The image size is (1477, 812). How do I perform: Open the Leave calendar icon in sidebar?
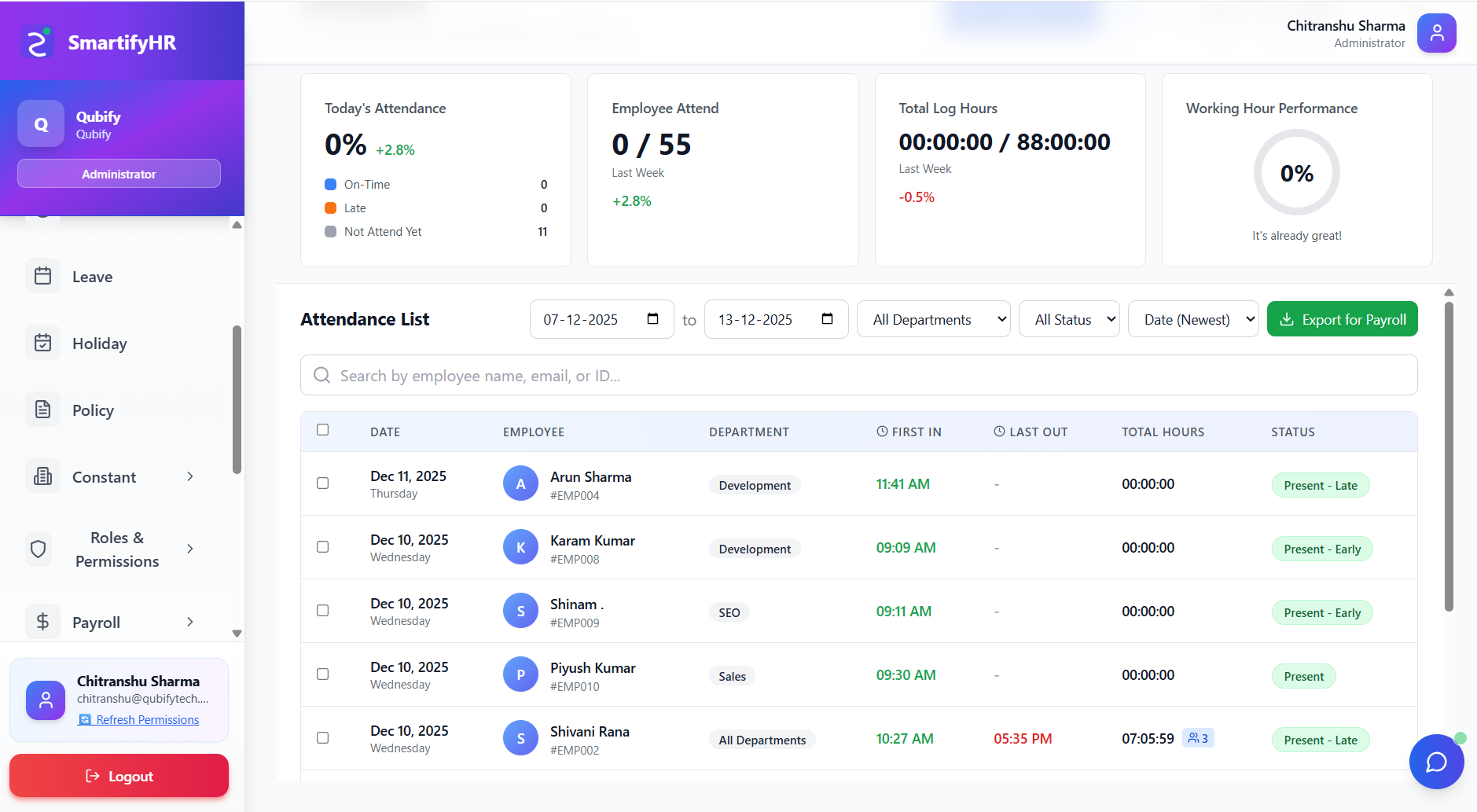(43, 276)
